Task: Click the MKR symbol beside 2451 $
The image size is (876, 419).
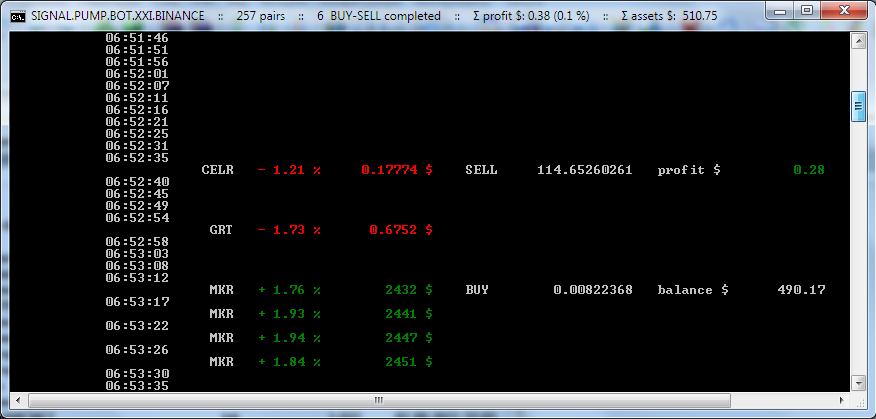Action: coord(221,362)
